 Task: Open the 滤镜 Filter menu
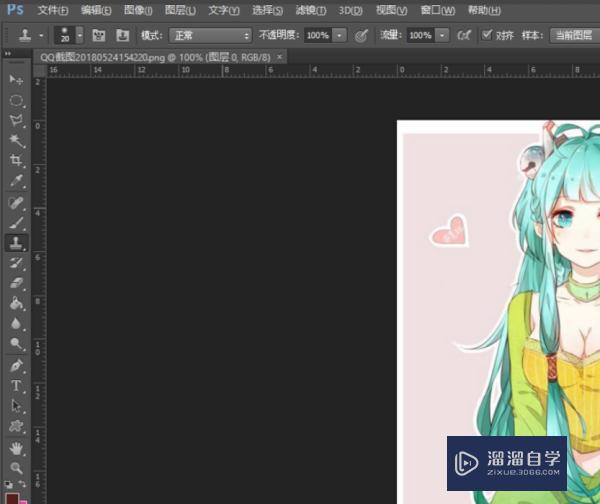click(311, 10)
